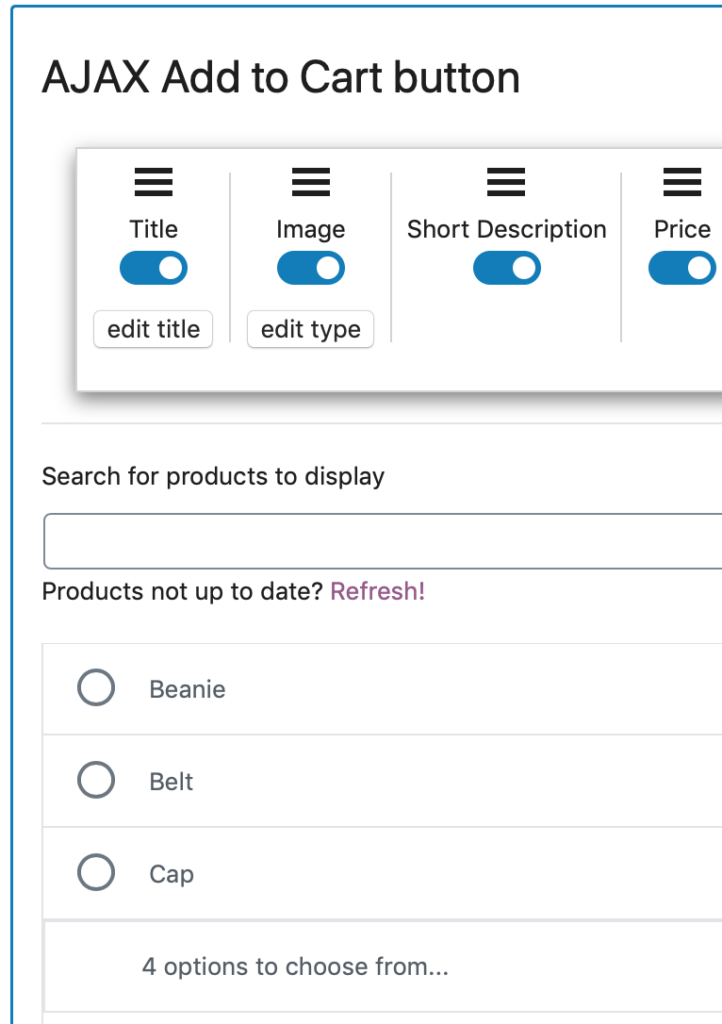Viewport: 722px width, 1024px height.
Task: Click the Refresh! link
Action: pyautogui.click(x=377, y=591)
